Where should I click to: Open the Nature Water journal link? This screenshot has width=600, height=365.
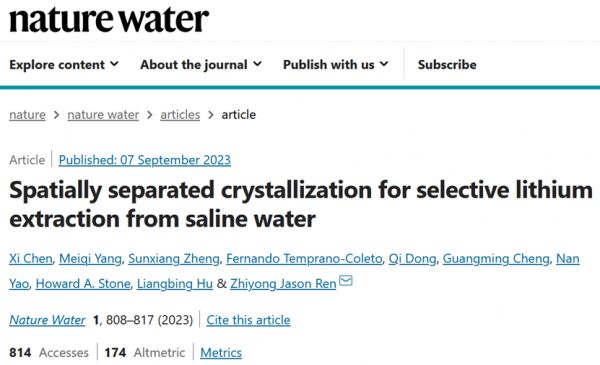47,320
